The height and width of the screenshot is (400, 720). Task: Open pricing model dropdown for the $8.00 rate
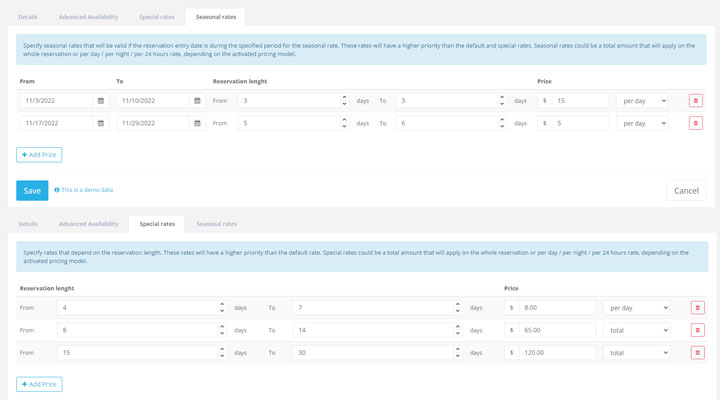(636, 308)
